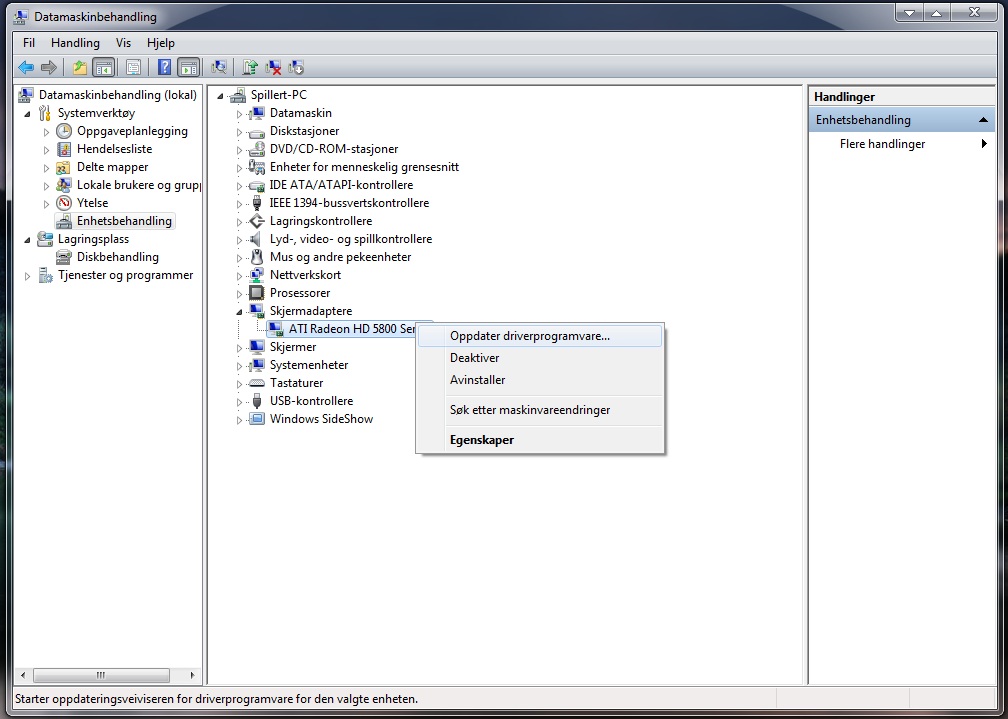Open the Fil menu
This screenshot has height=719, width=1008.
[29, 42]
